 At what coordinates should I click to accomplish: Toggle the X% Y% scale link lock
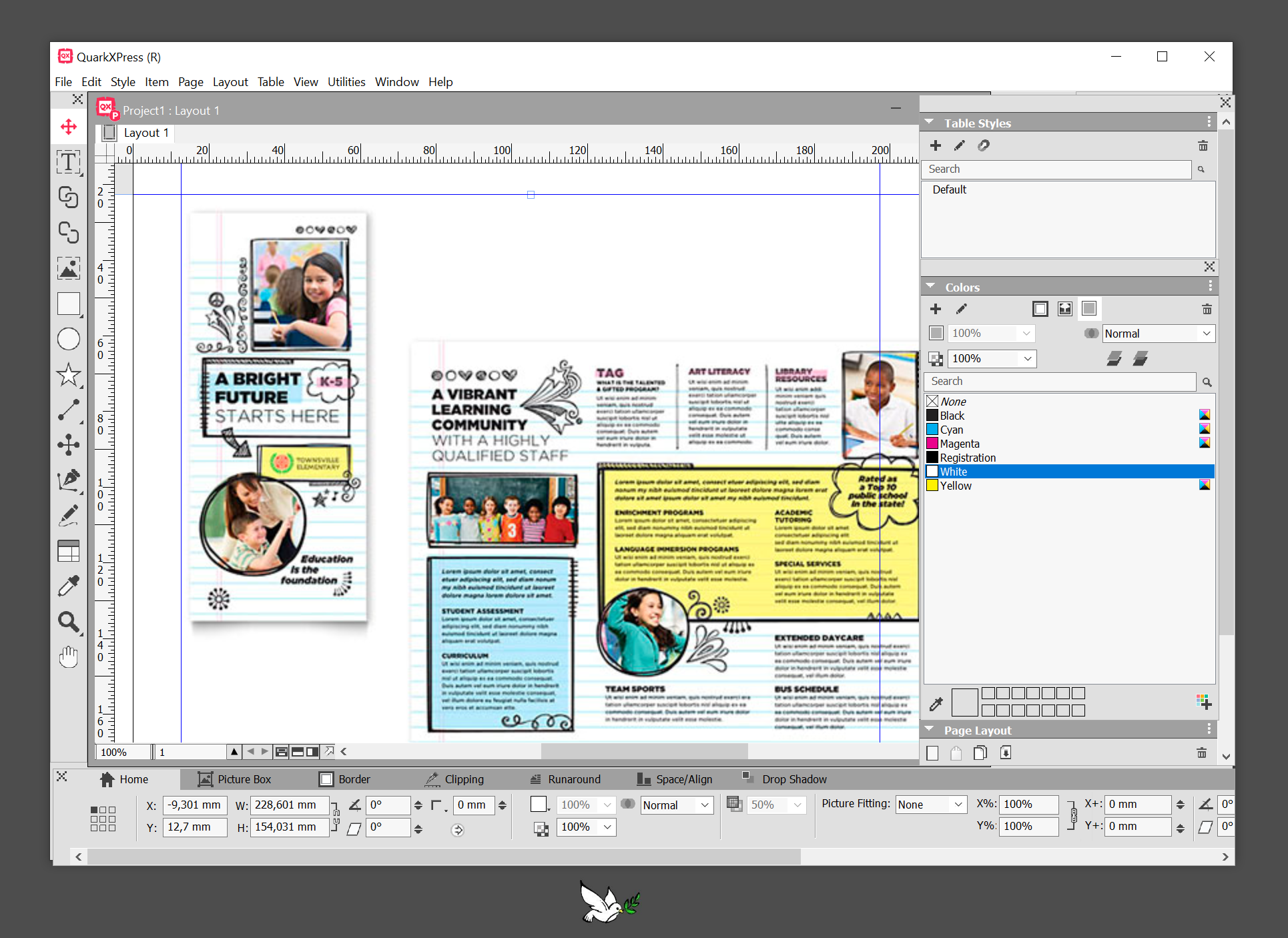(x=1073, y=815)
